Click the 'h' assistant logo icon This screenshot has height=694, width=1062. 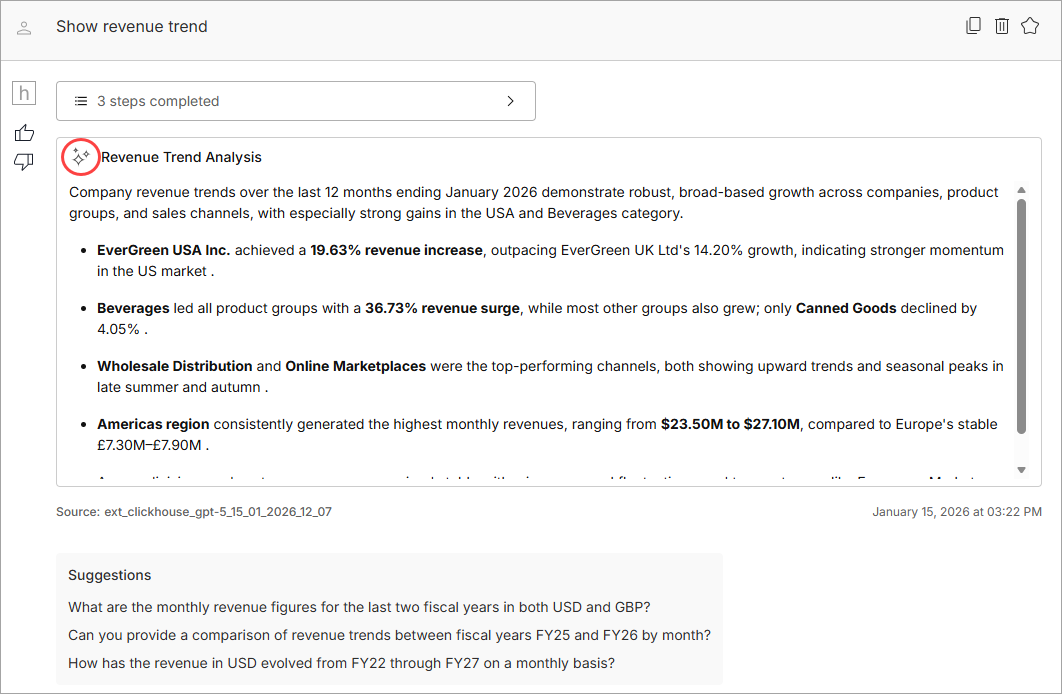[x=24, y=94]
